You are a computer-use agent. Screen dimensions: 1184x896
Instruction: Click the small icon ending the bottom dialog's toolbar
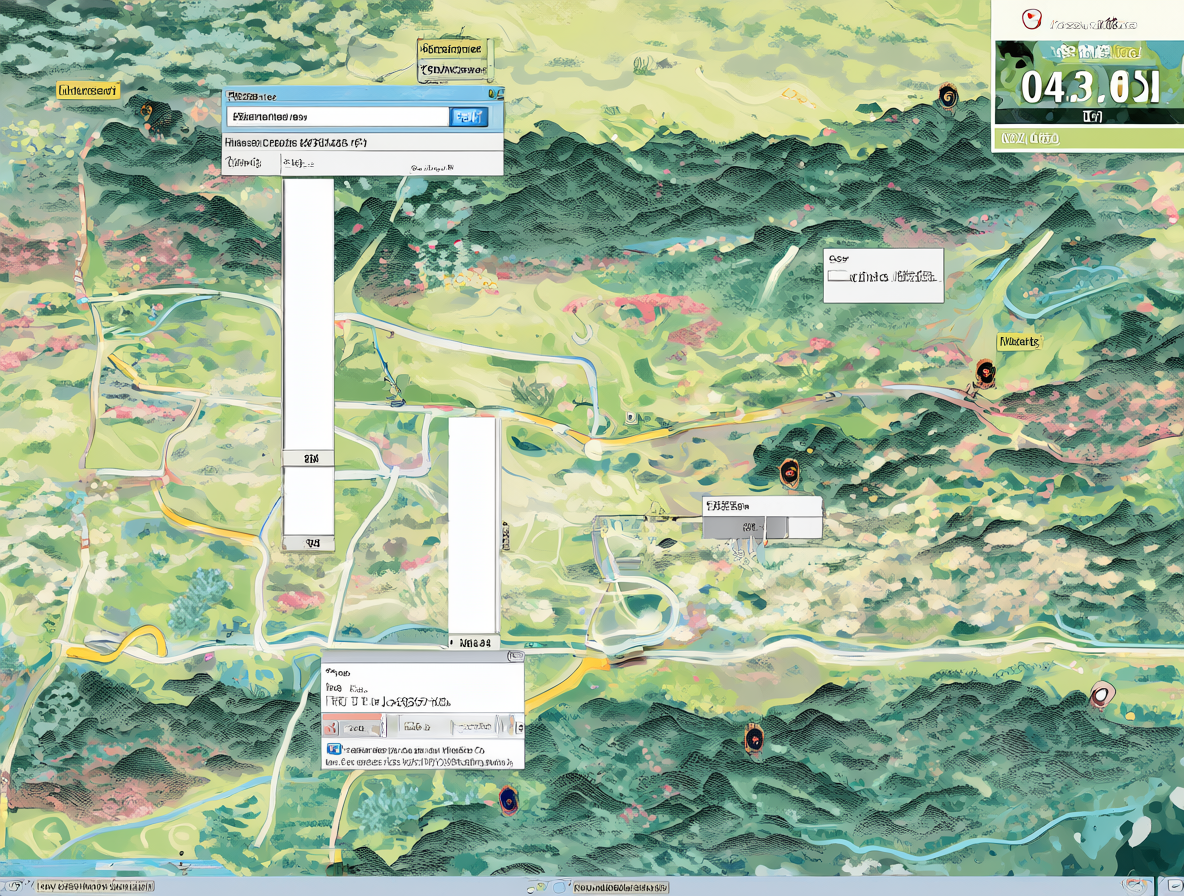519,727
